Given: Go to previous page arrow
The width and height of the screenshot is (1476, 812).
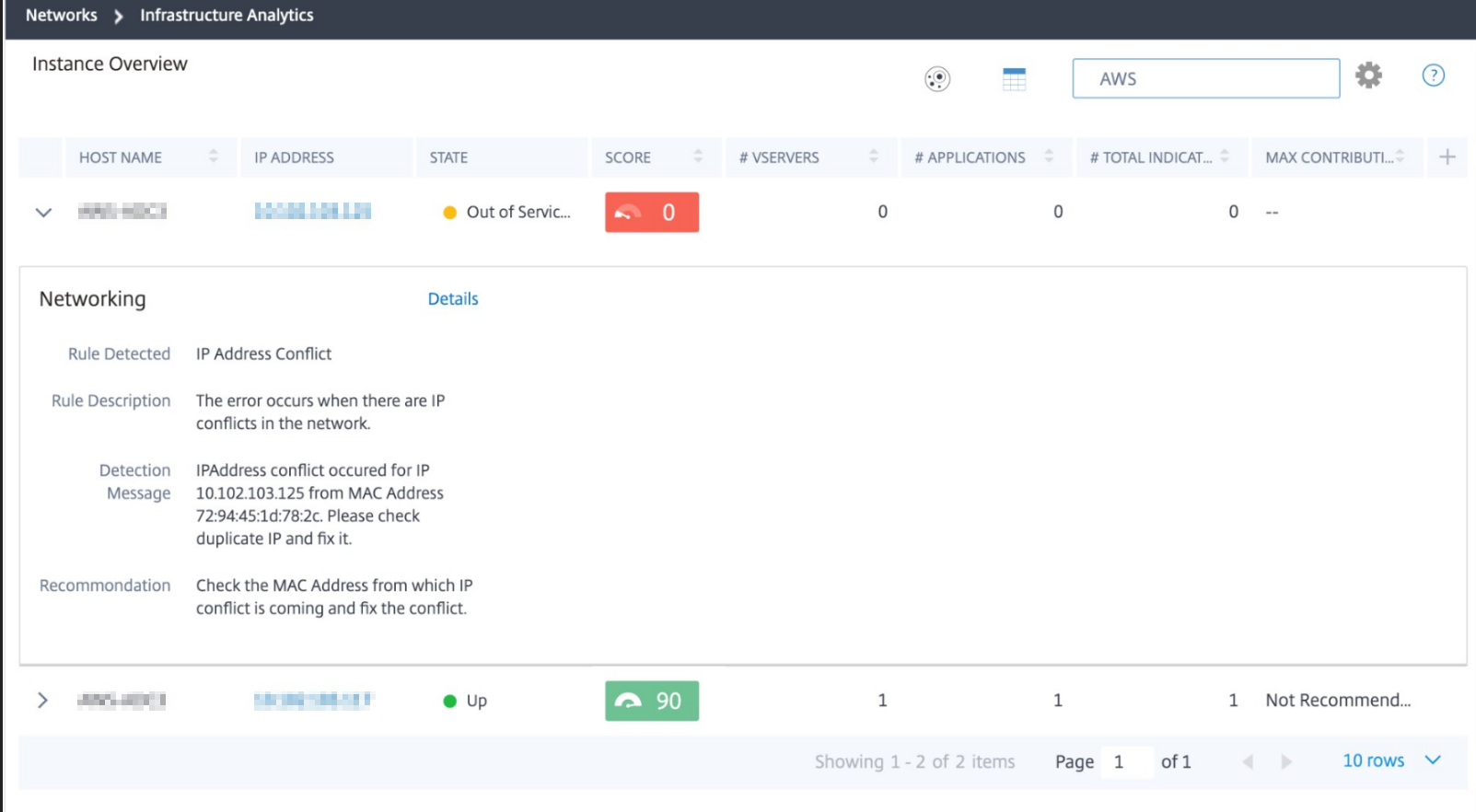Looking at the screenshot, I should 1248,761.
